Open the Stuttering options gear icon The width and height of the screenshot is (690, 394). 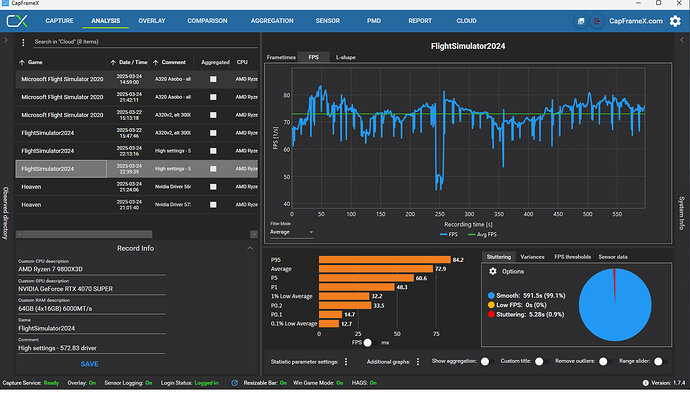492,272
